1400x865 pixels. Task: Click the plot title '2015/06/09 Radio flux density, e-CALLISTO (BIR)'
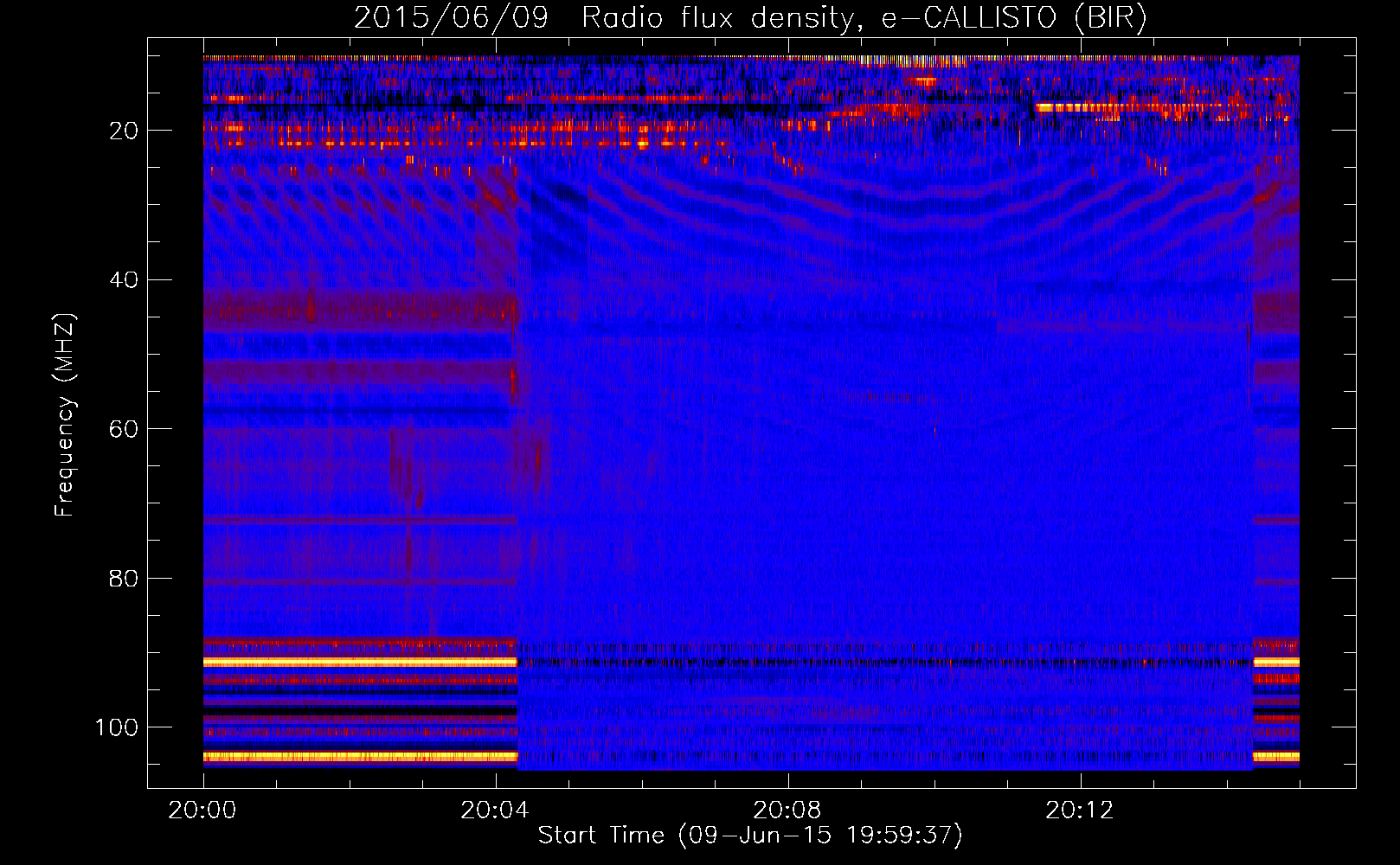750,17
